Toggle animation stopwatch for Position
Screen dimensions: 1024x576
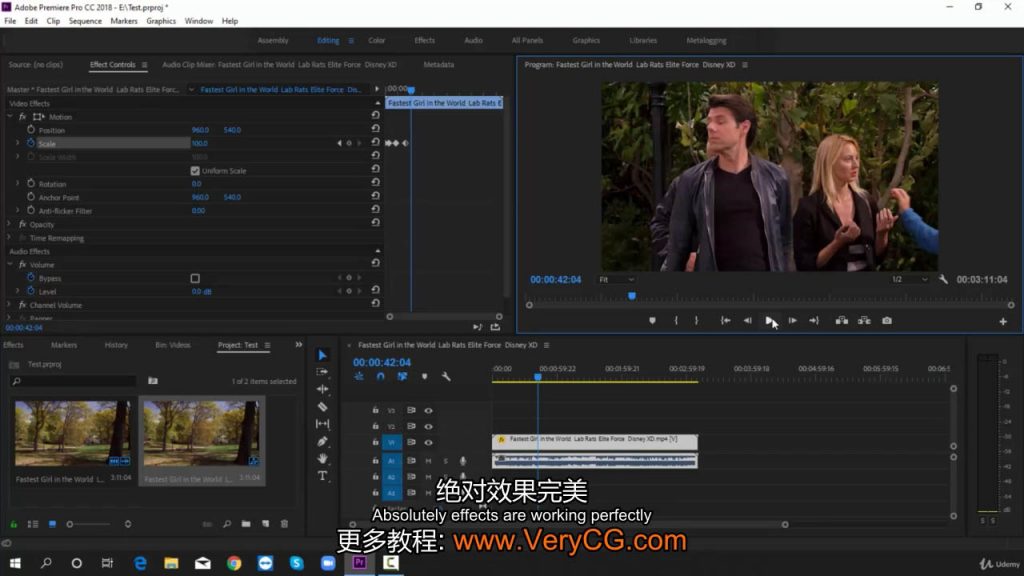click(x=31, y=129)
